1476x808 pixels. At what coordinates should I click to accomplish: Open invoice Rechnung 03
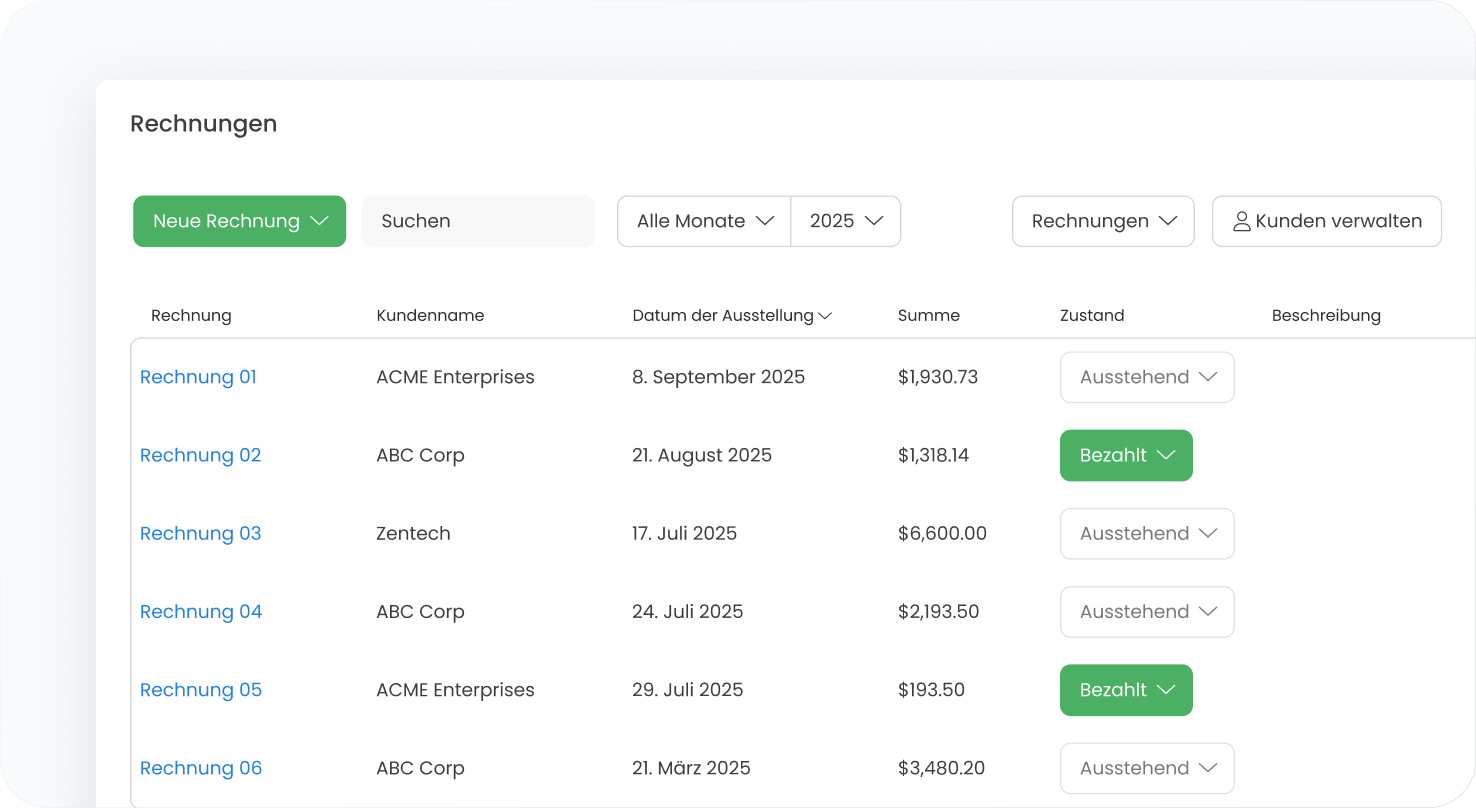click(200, 533)
